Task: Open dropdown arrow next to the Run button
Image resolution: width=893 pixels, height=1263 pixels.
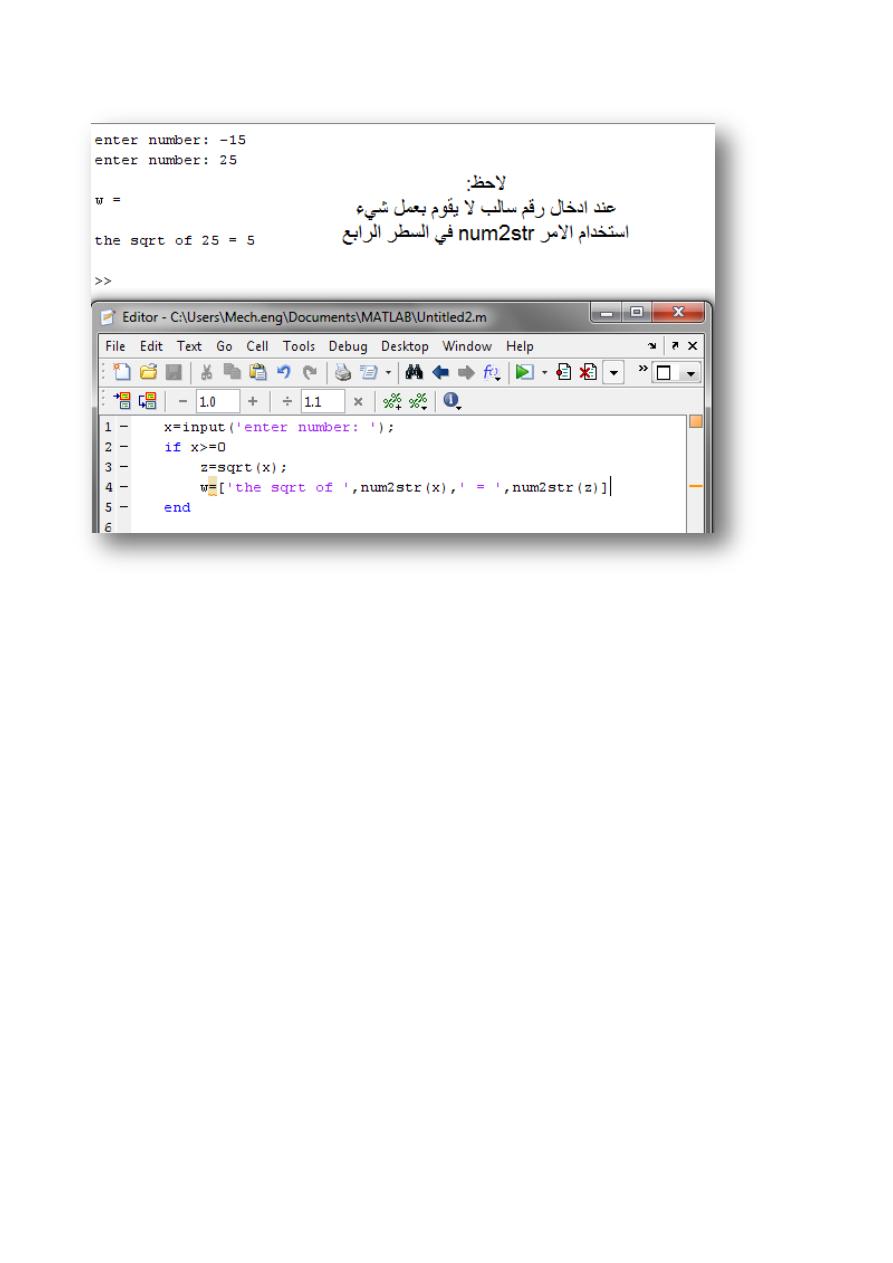Action: coord(545,373)
